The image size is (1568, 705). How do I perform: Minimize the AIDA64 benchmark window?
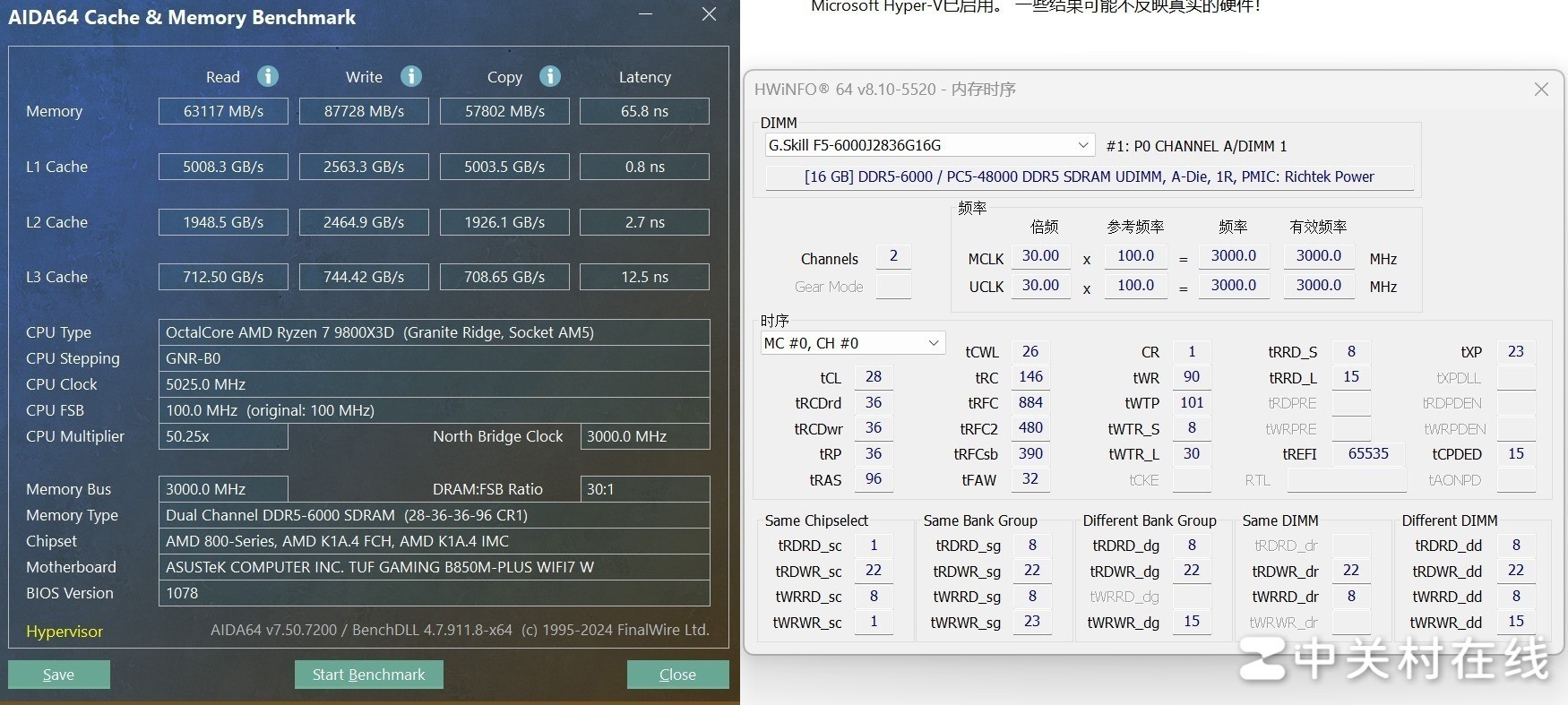645,14
